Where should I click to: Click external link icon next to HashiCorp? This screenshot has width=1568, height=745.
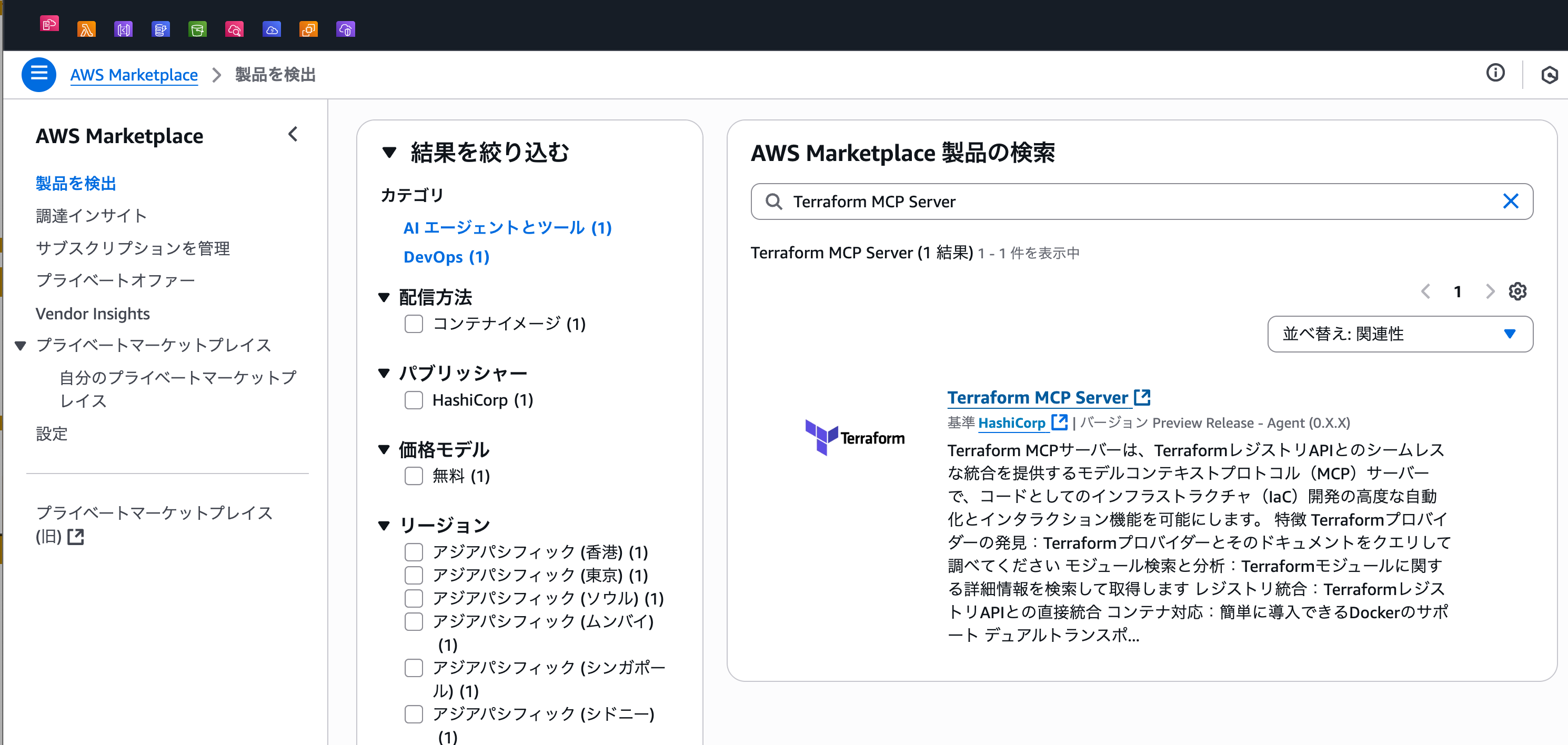click(x=1059, y=422)
